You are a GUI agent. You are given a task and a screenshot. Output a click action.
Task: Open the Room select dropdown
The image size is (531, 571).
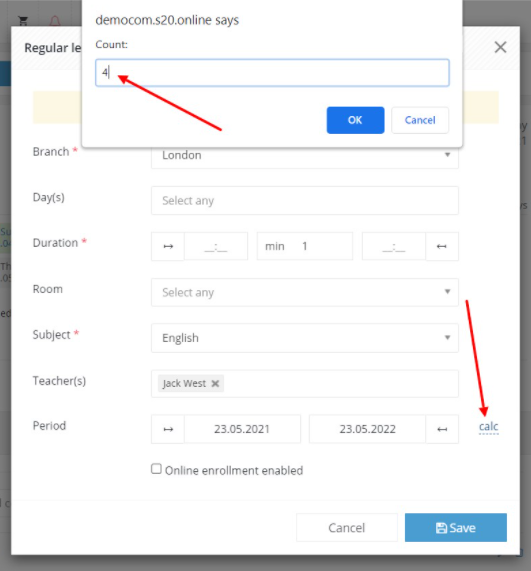coord(305,292)
